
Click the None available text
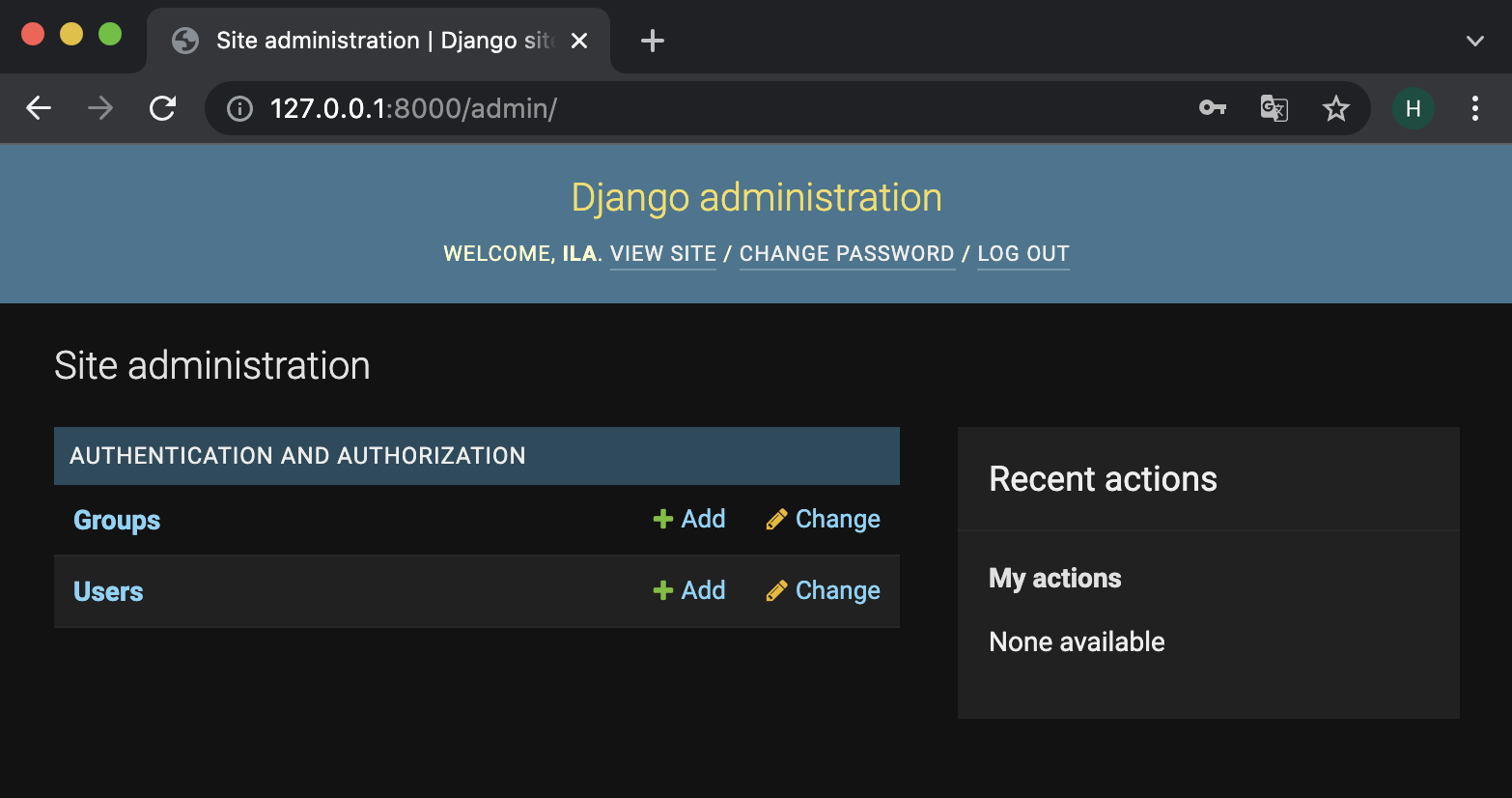tap(1077, 641)
